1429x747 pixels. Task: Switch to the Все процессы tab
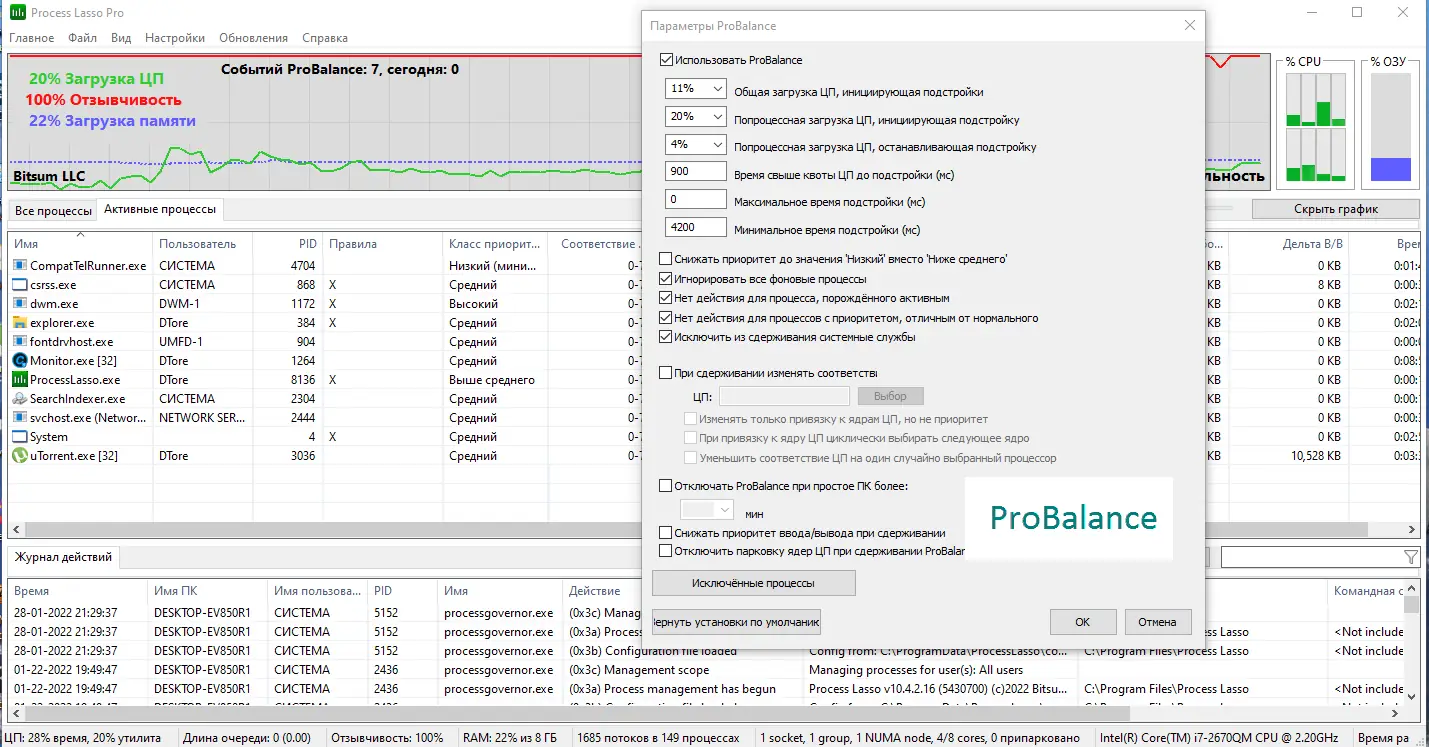point(52,210)
